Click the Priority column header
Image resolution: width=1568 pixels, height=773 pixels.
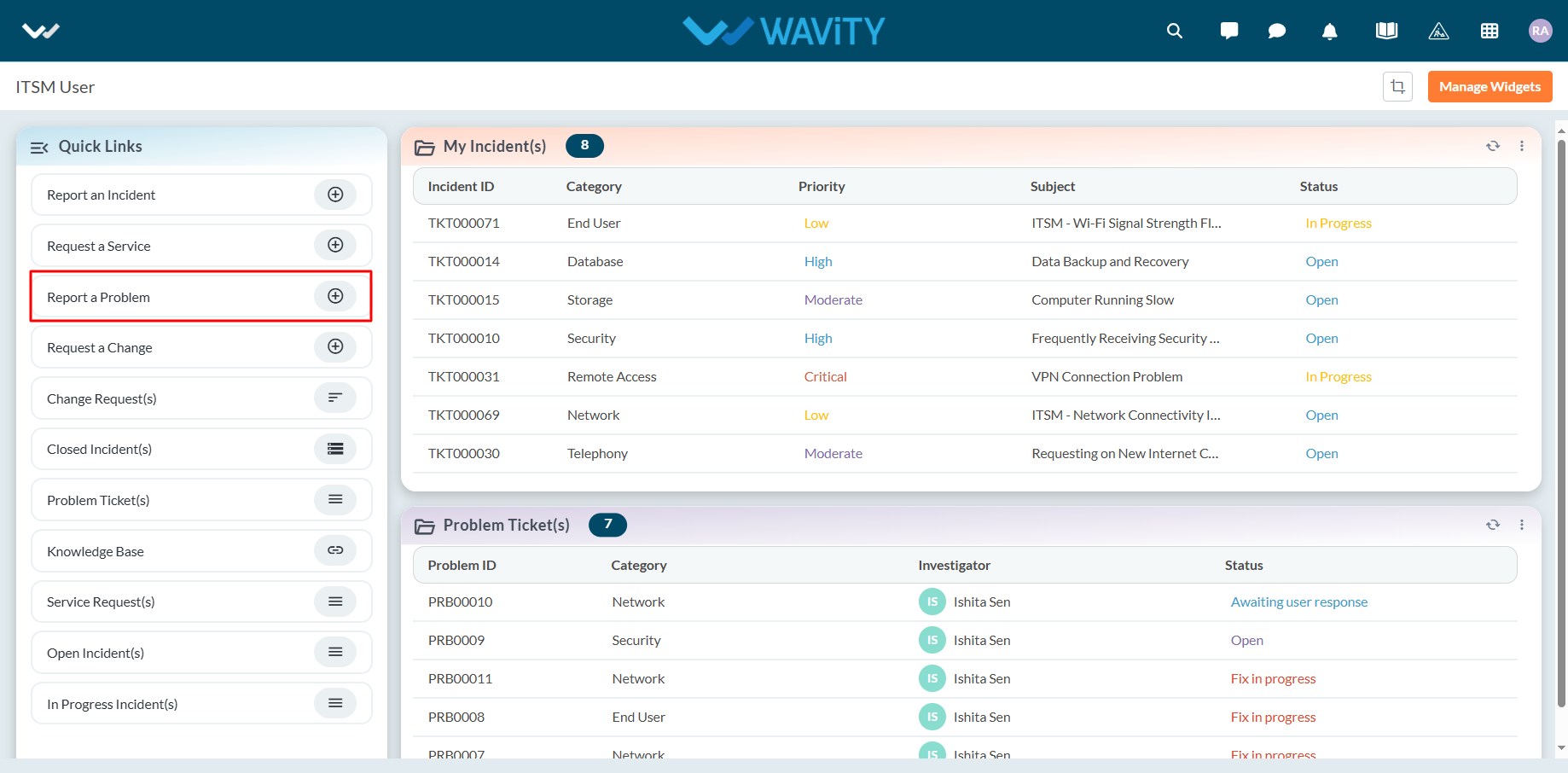pyautogui.click(x=822, y=187)
